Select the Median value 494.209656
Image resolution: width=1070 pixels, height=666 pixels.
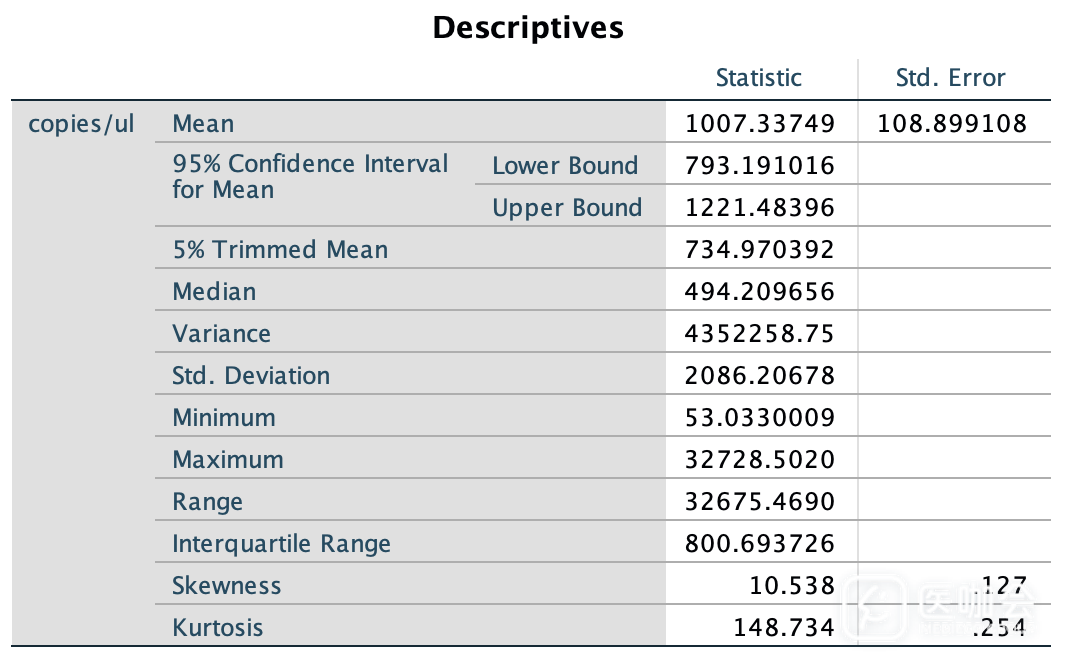coord(759,292)
